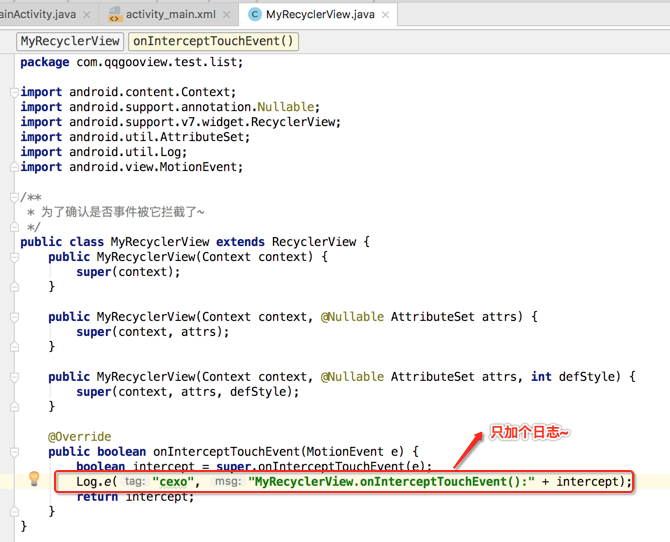The image size is (670, 542).
Task: Click the return intercept; statement
Action: click(135, 497)
